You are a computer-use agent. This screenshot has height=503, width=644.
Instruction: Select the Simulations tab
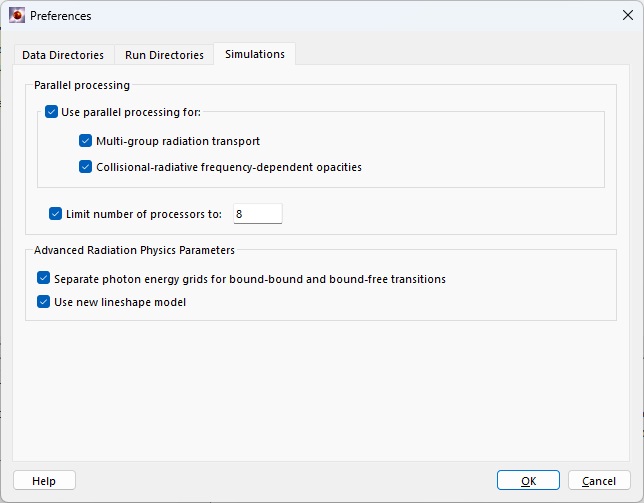254,54
